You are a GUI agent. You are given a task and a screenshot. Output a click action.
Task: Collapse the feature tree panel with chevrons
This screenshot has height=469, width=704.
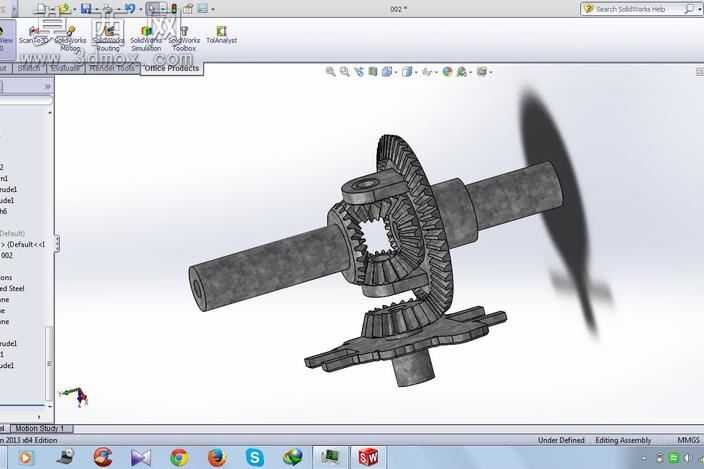[48, 87]
